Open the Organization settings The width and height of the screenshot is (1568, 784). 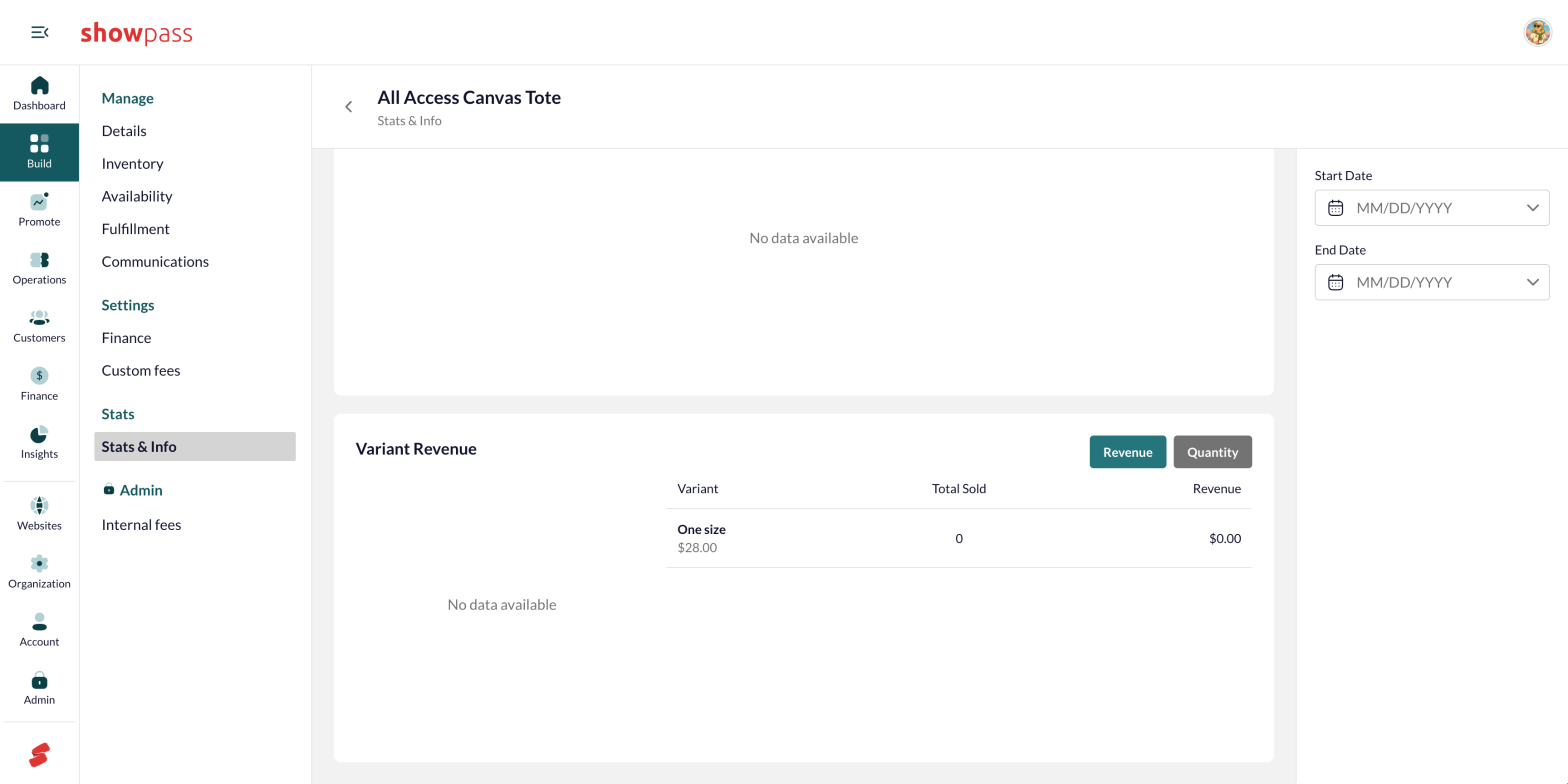(x=39, y=572)
